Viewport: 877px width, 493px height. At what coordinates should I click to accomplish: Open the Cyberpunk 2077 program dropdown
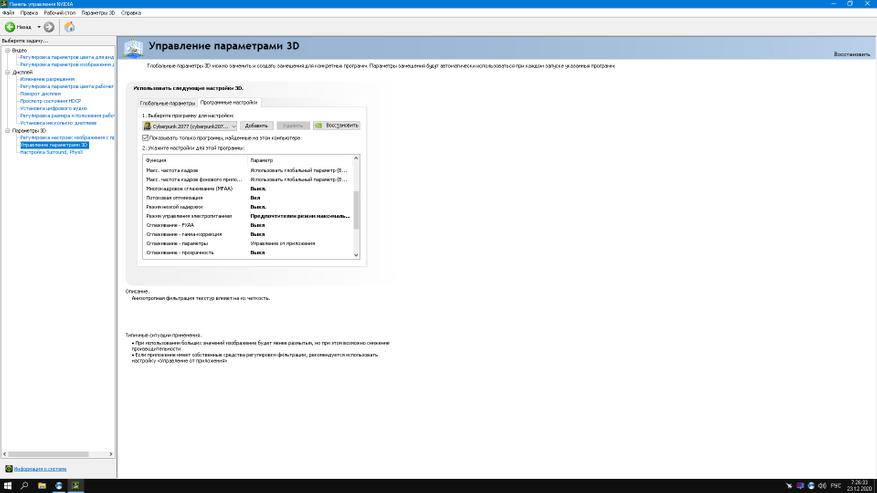[233, 126]
